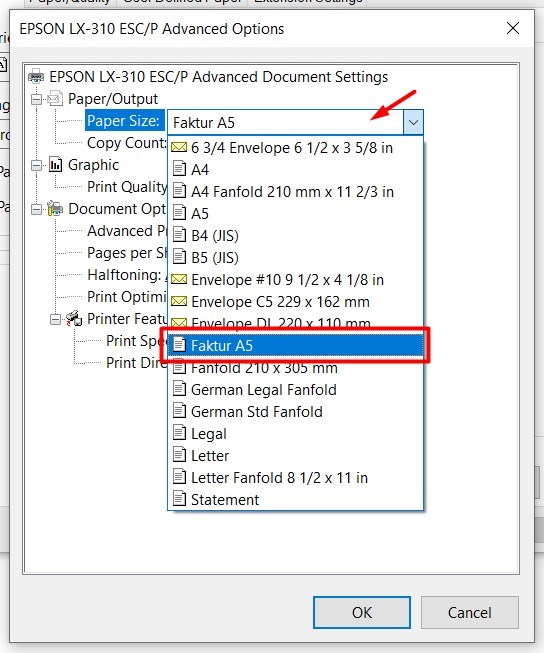Viewport: 544px width, 653px height.
Task: Select Faktur A5 from the list
Action: coord(295,346)
